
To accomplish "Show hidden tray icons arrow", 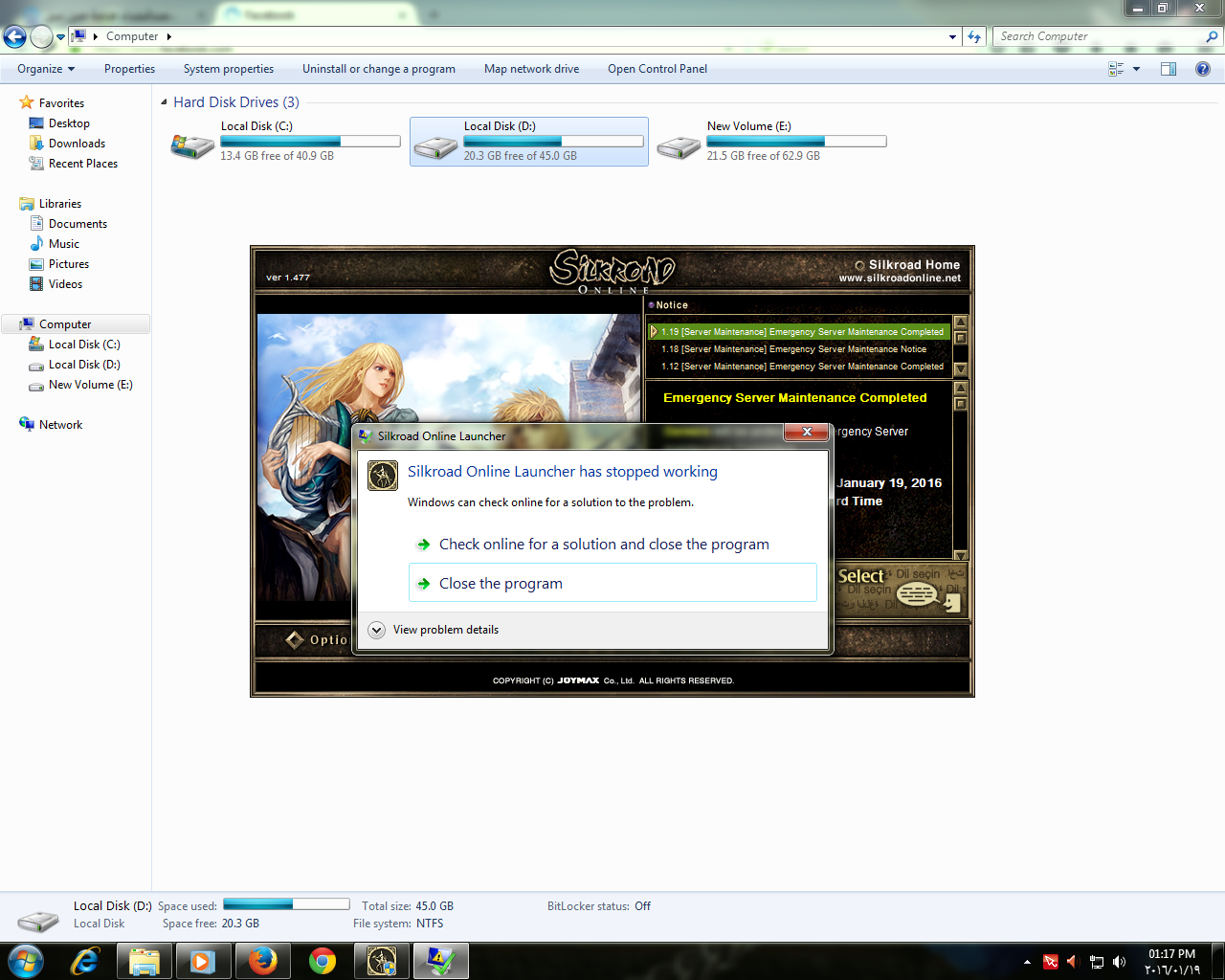I will point(1027,962).
